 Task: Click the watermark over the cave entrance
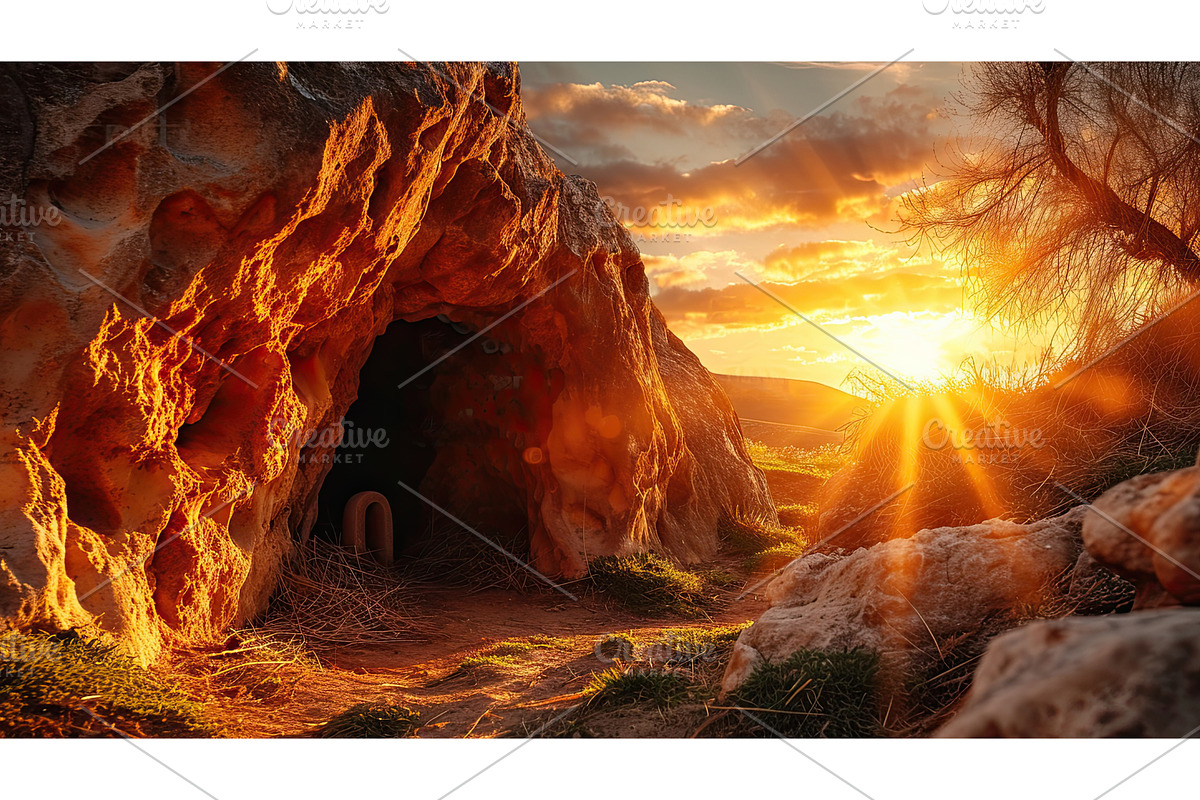(x=330, y=439)
